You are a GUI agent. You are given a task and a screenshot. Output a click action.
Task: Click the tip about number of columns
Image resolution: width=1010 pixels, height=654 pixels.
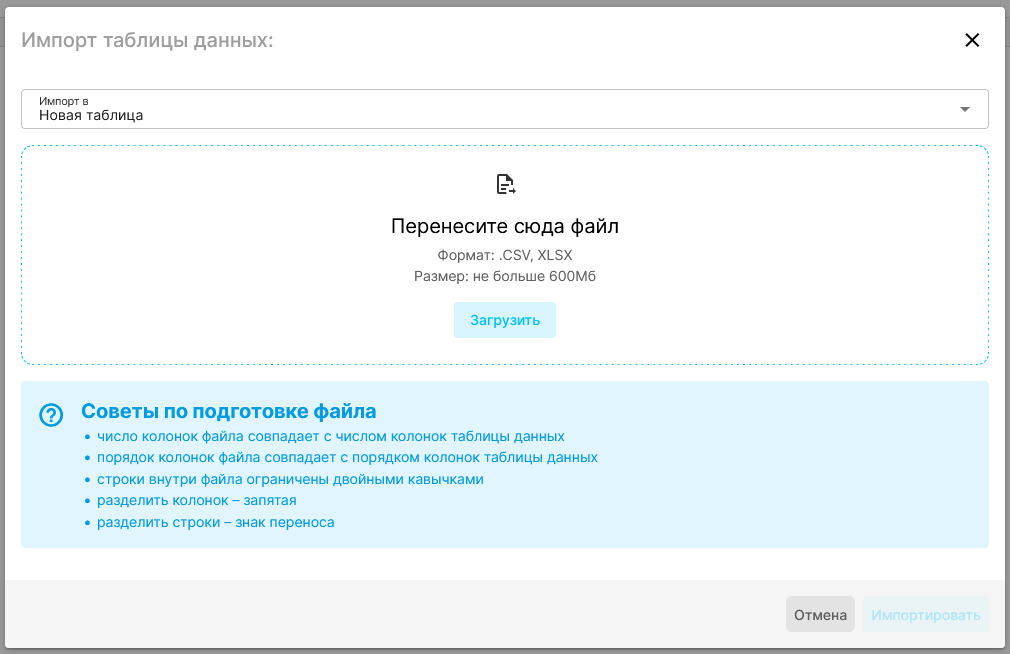(x=330, y=436)
